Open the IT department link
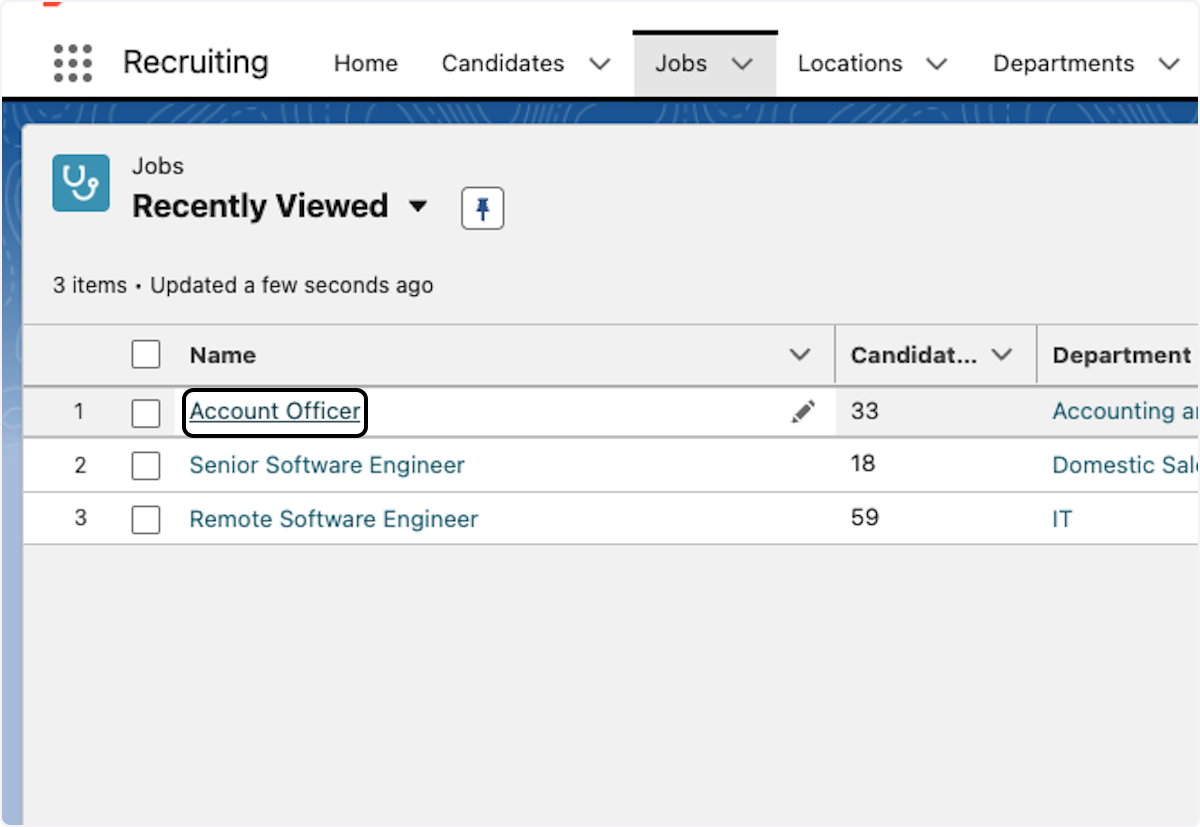 point(1062,519)
